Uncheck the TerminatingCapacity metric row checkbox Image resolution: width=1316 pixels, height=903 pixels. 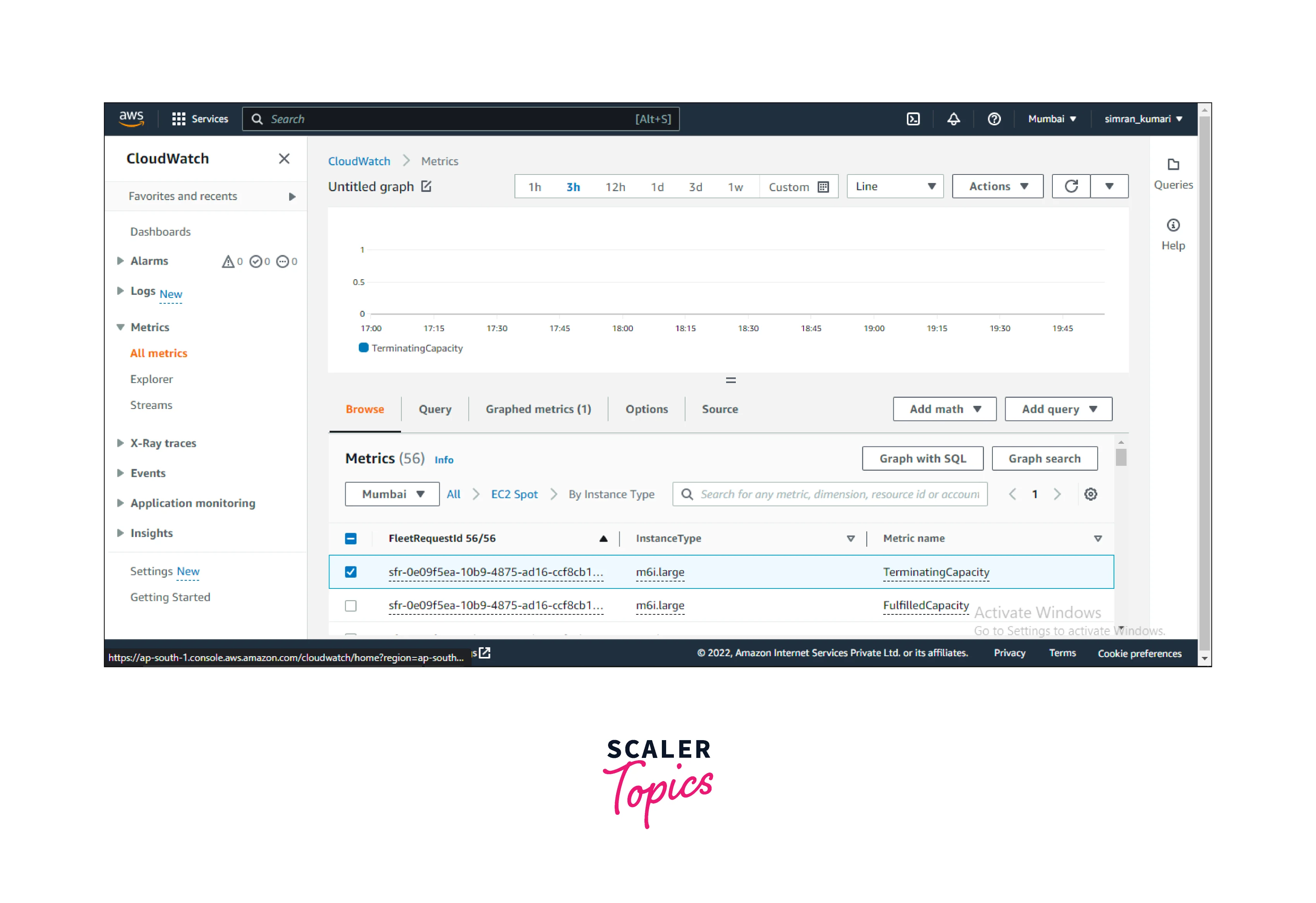pyautogui.click(x=351, y=572)
